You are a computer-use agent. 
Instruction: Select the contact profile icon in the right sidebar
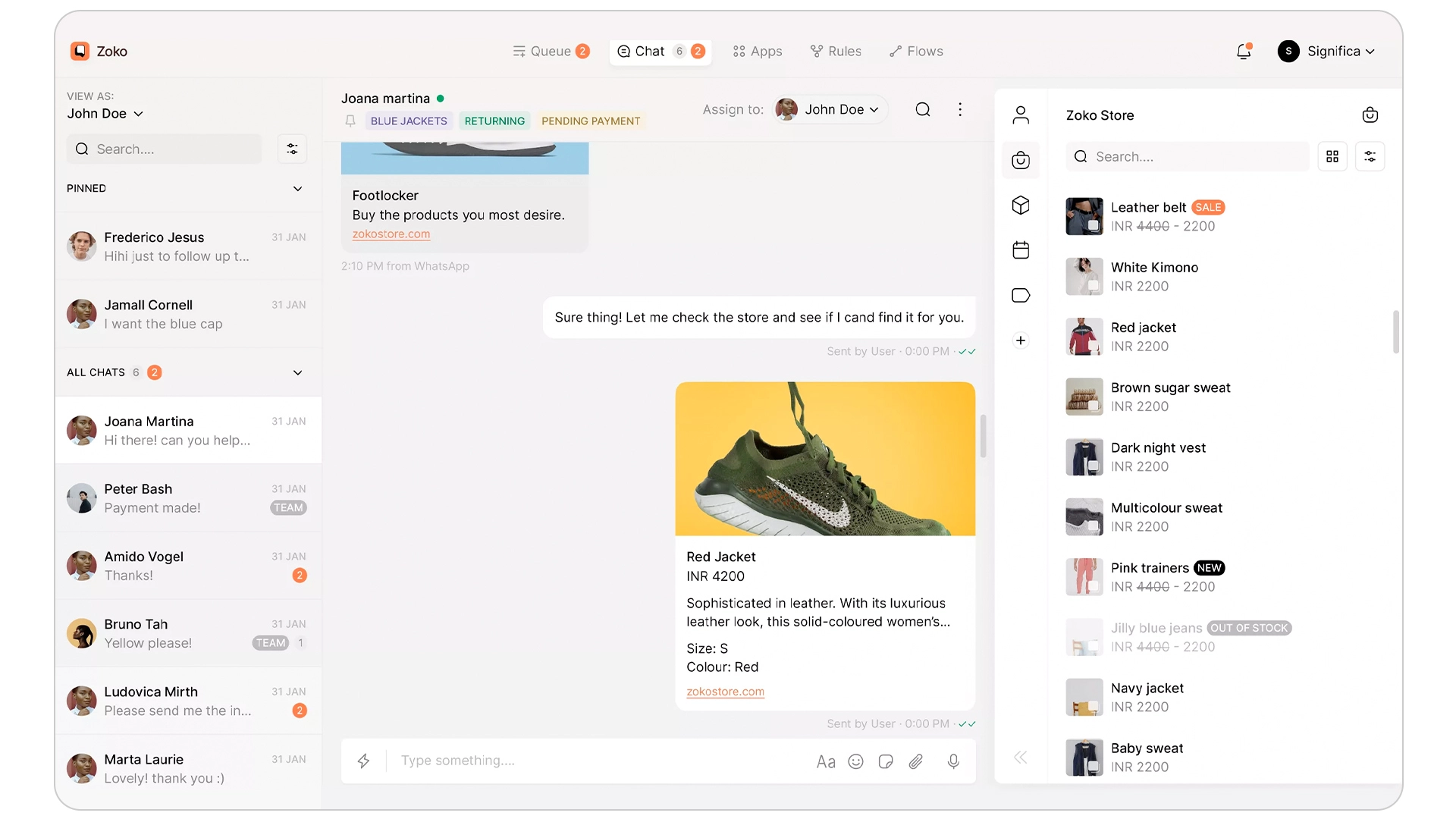(1021, 115)
